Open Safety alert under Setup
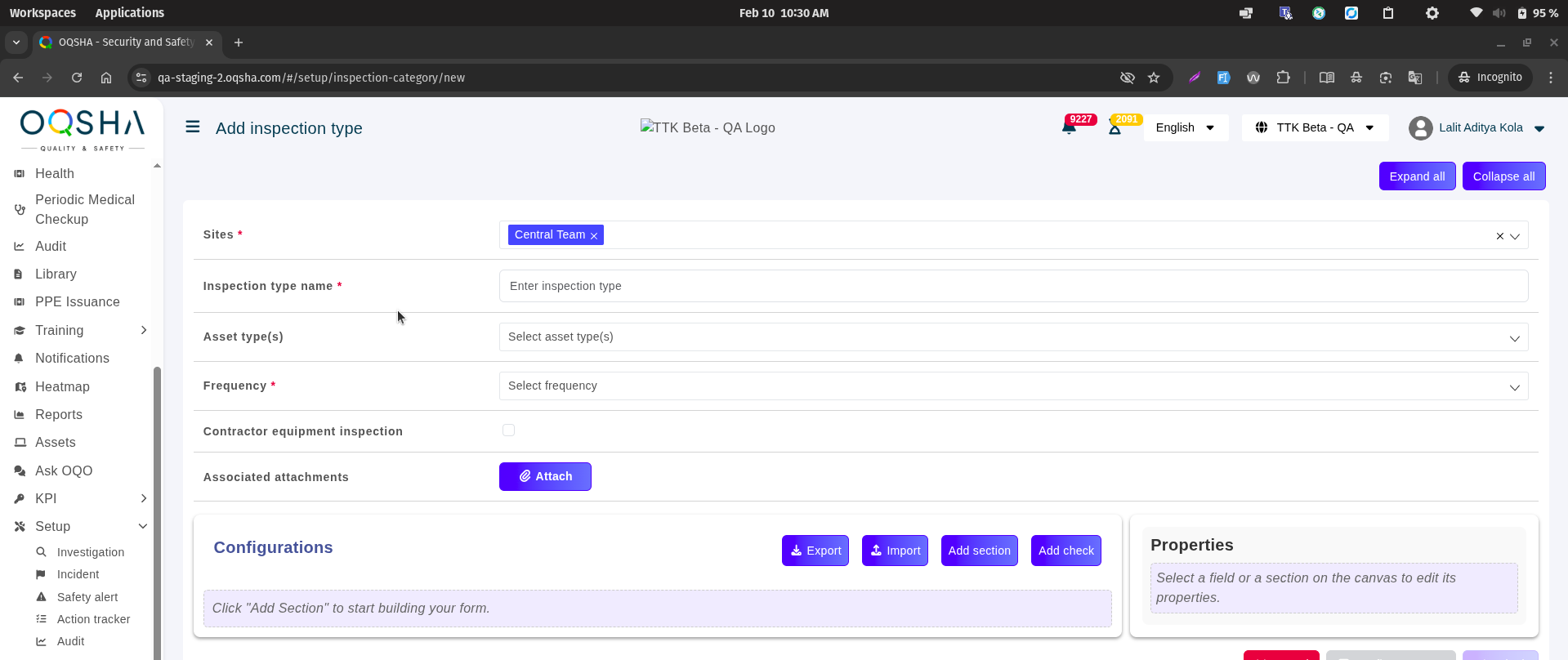 87,597
